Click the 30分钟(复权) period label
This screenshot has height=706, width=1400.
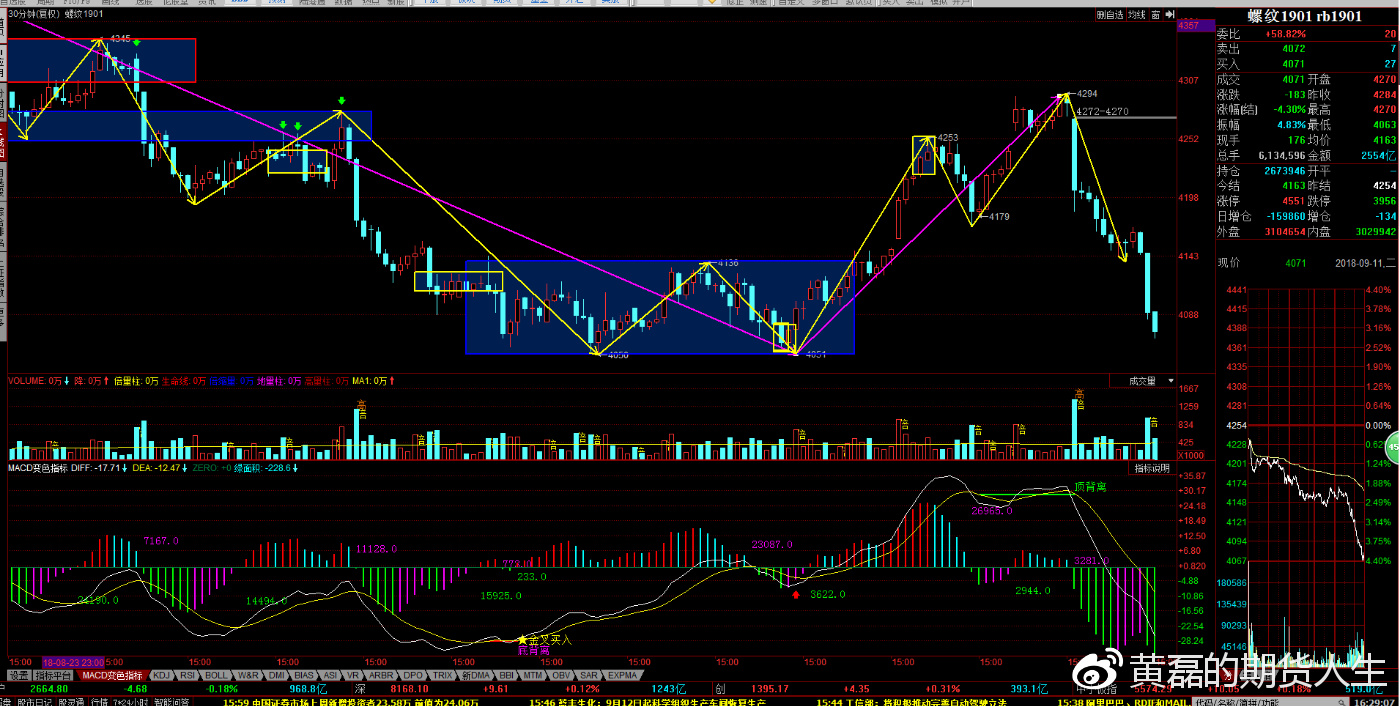pos(33,15)
